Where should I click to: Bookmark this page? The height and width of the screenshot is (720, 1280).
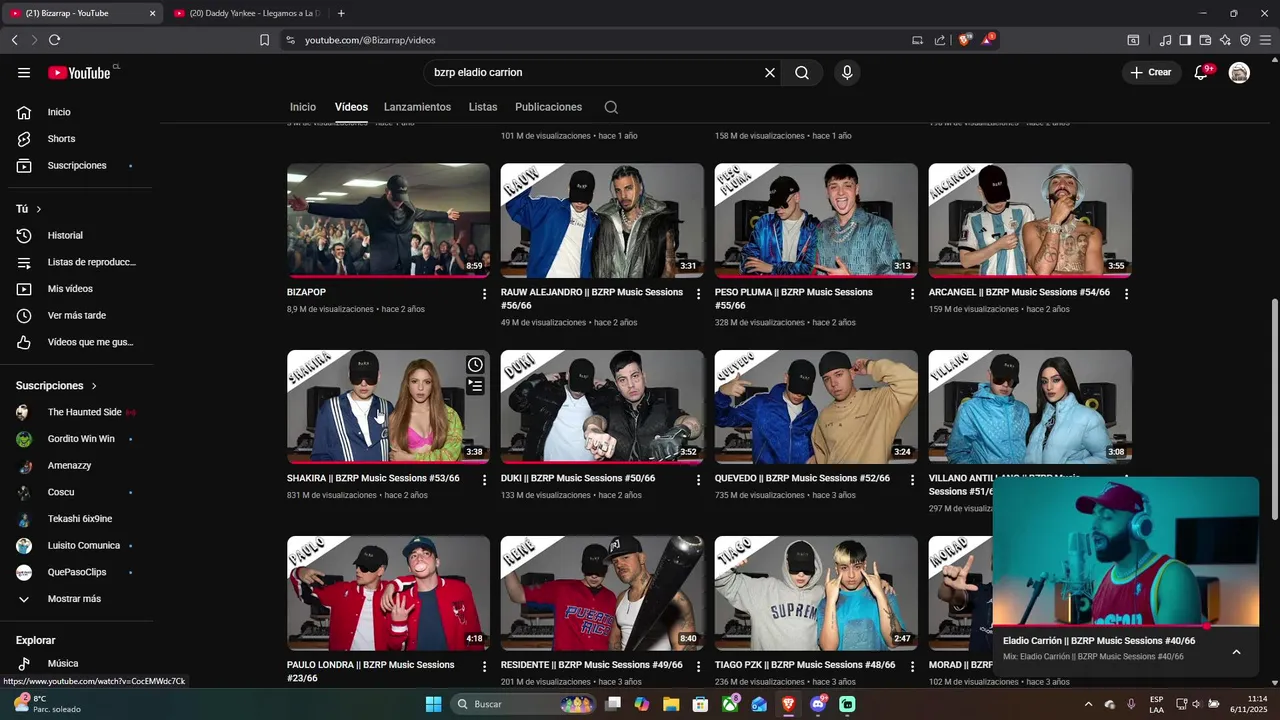click(x=264, y=40)
